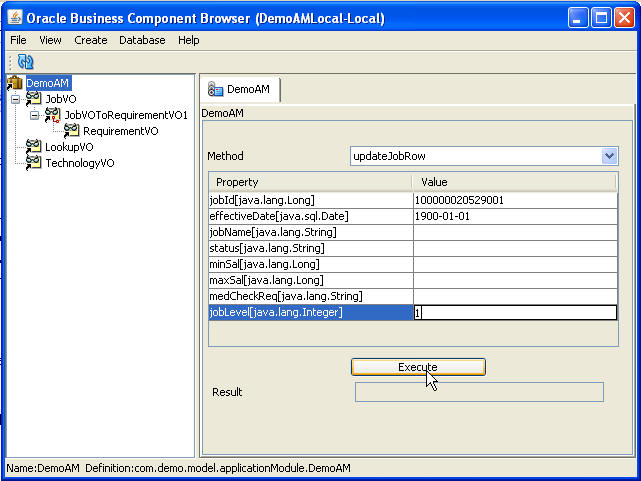
Task: Open the Database menu
Action: pyautogui.click(x=142, y=40)
